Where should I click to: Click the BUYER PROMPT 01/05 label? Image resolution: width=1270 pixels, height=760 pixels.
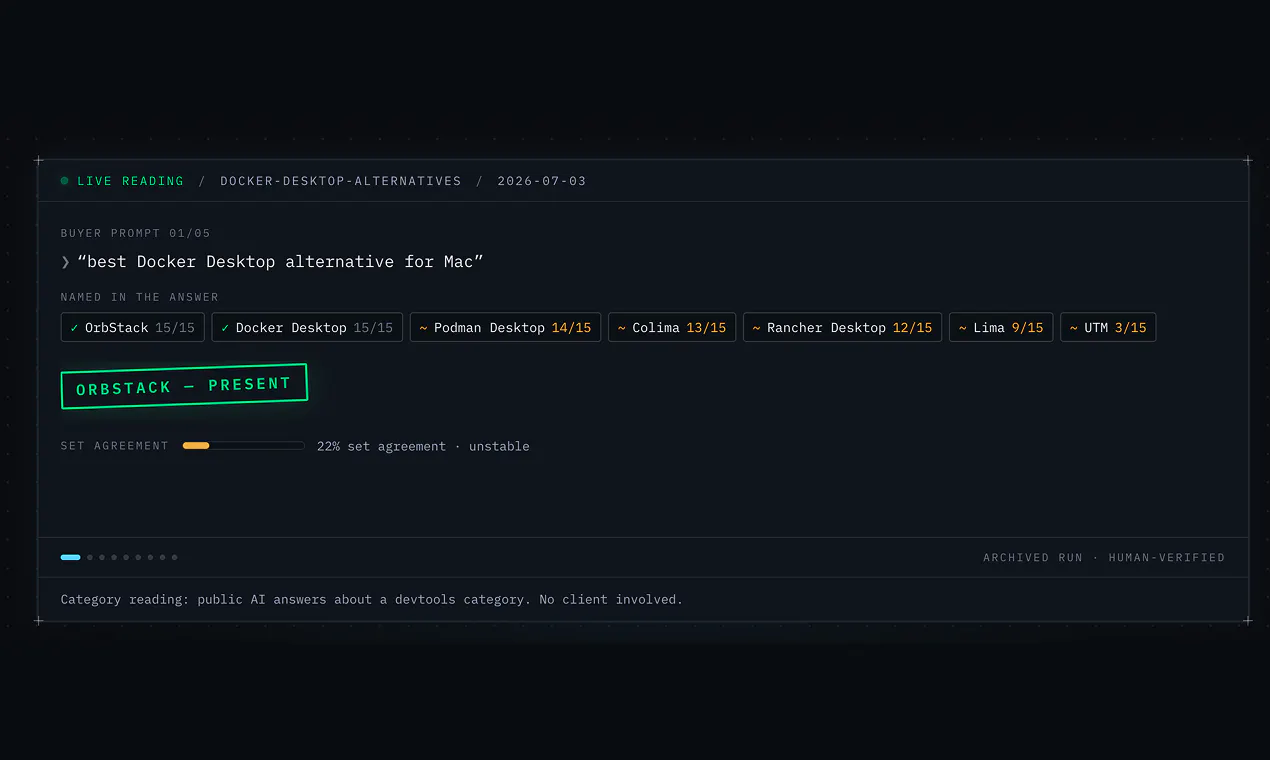136,233
